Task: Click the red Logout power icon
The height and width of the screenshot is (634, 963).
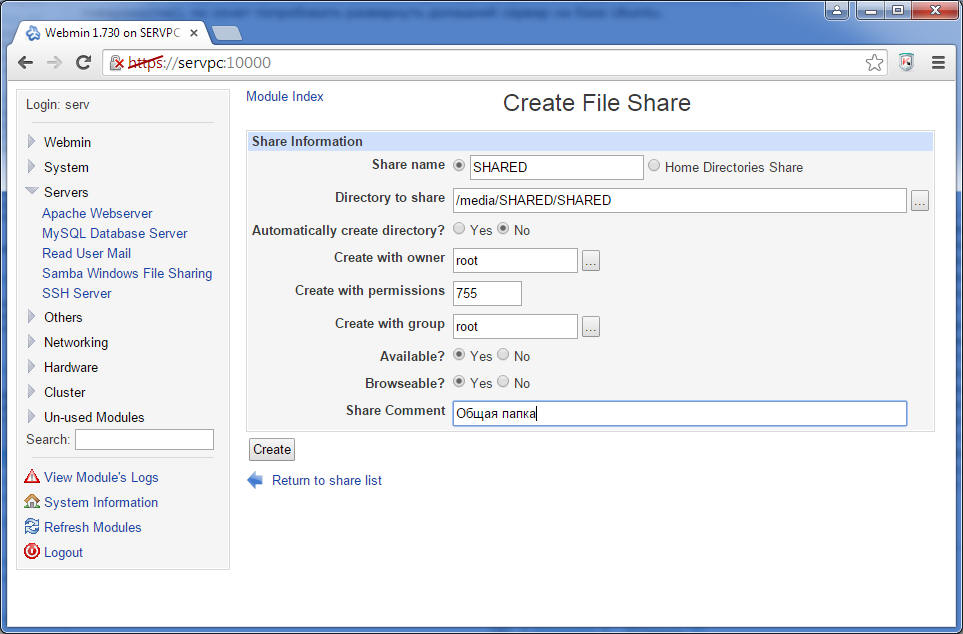Action: point(32,552)
